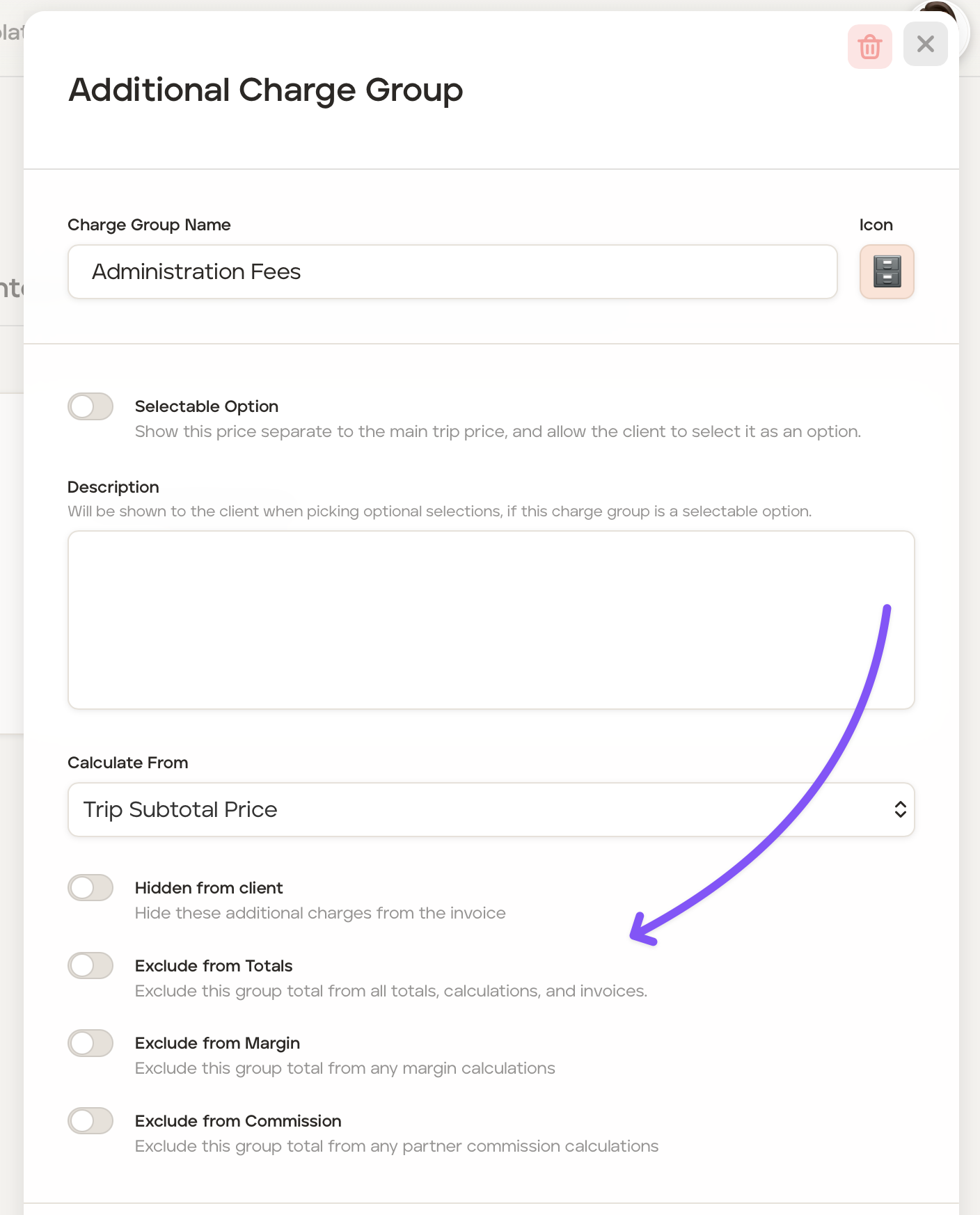Click the dropdown up-down arrows icon
The image size is (980, 1215).
900,809
